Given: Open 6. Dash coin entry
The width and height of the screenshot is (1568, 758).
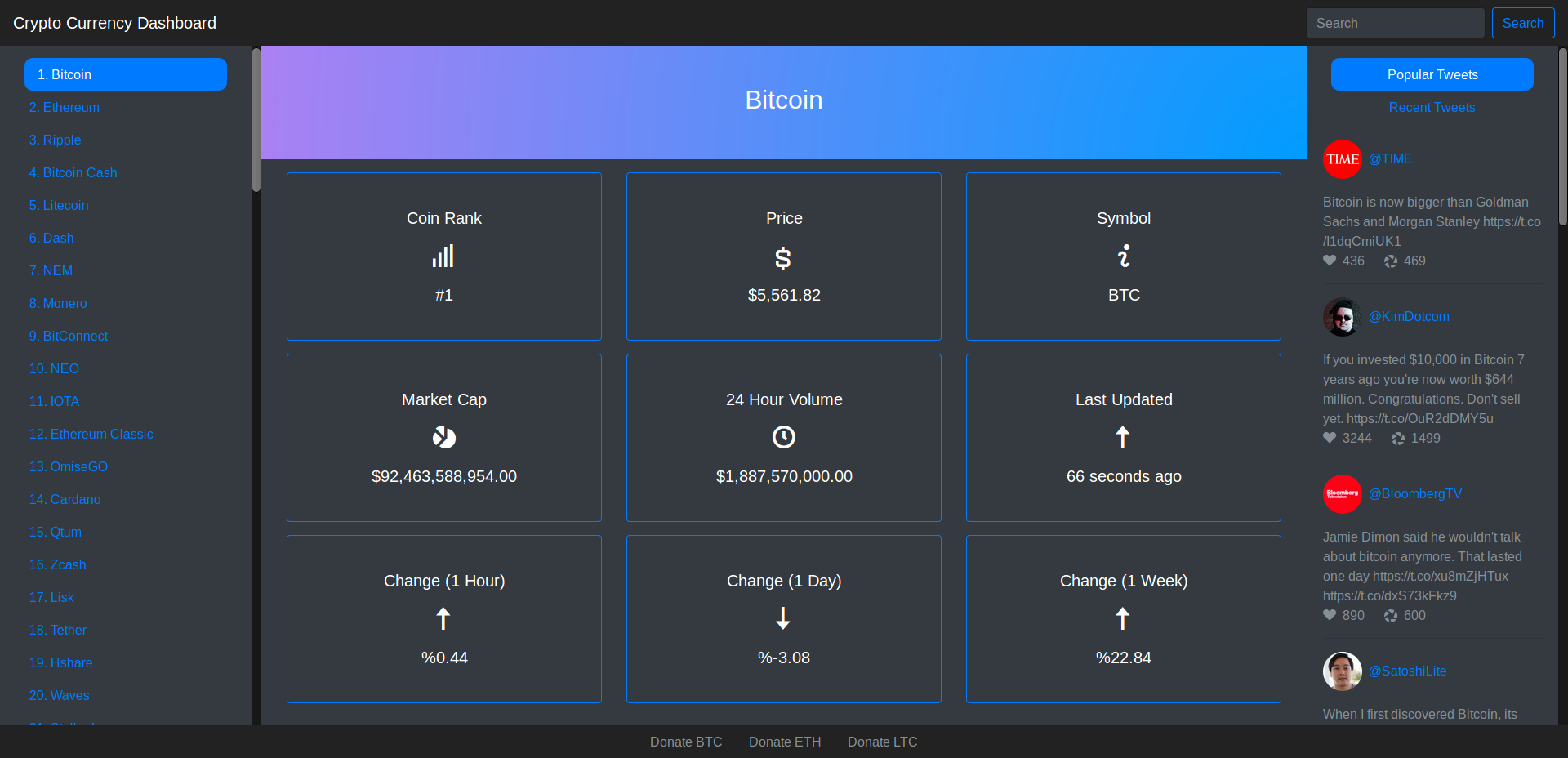Looking at the screenshot, I should coord(51,238).
